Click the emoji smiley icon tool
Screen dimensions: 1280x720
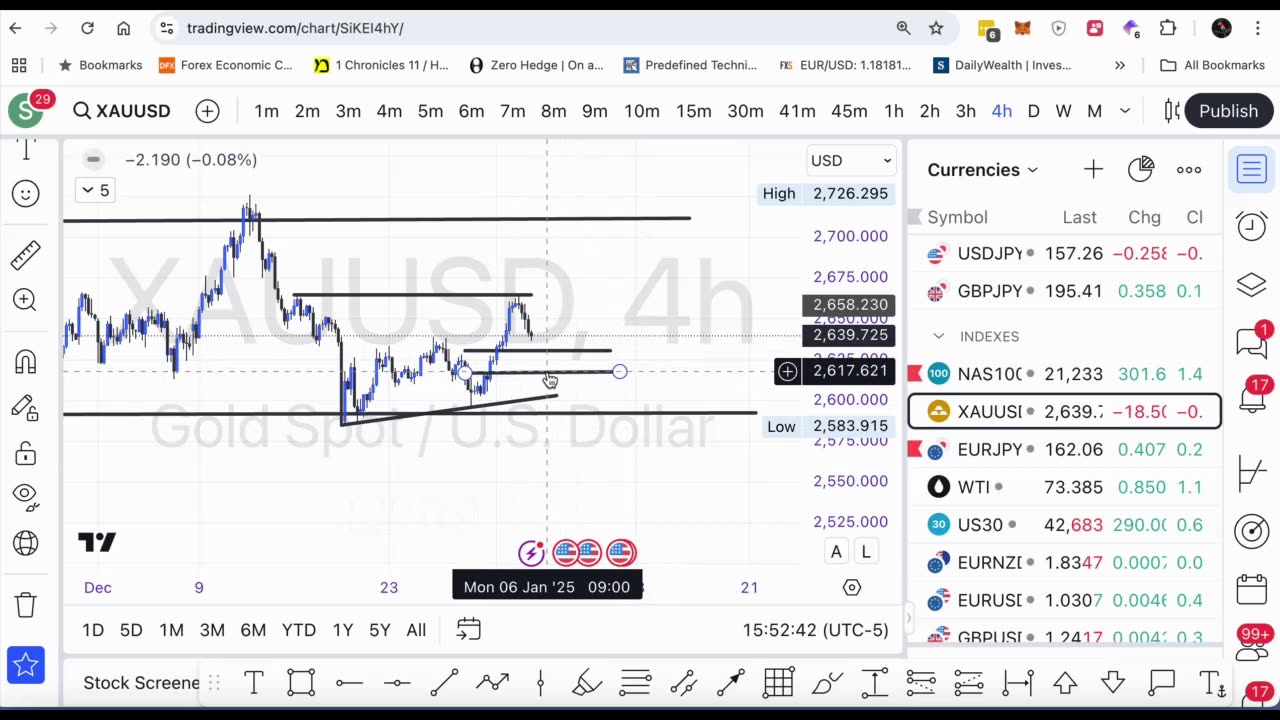[x=25, y=193]
